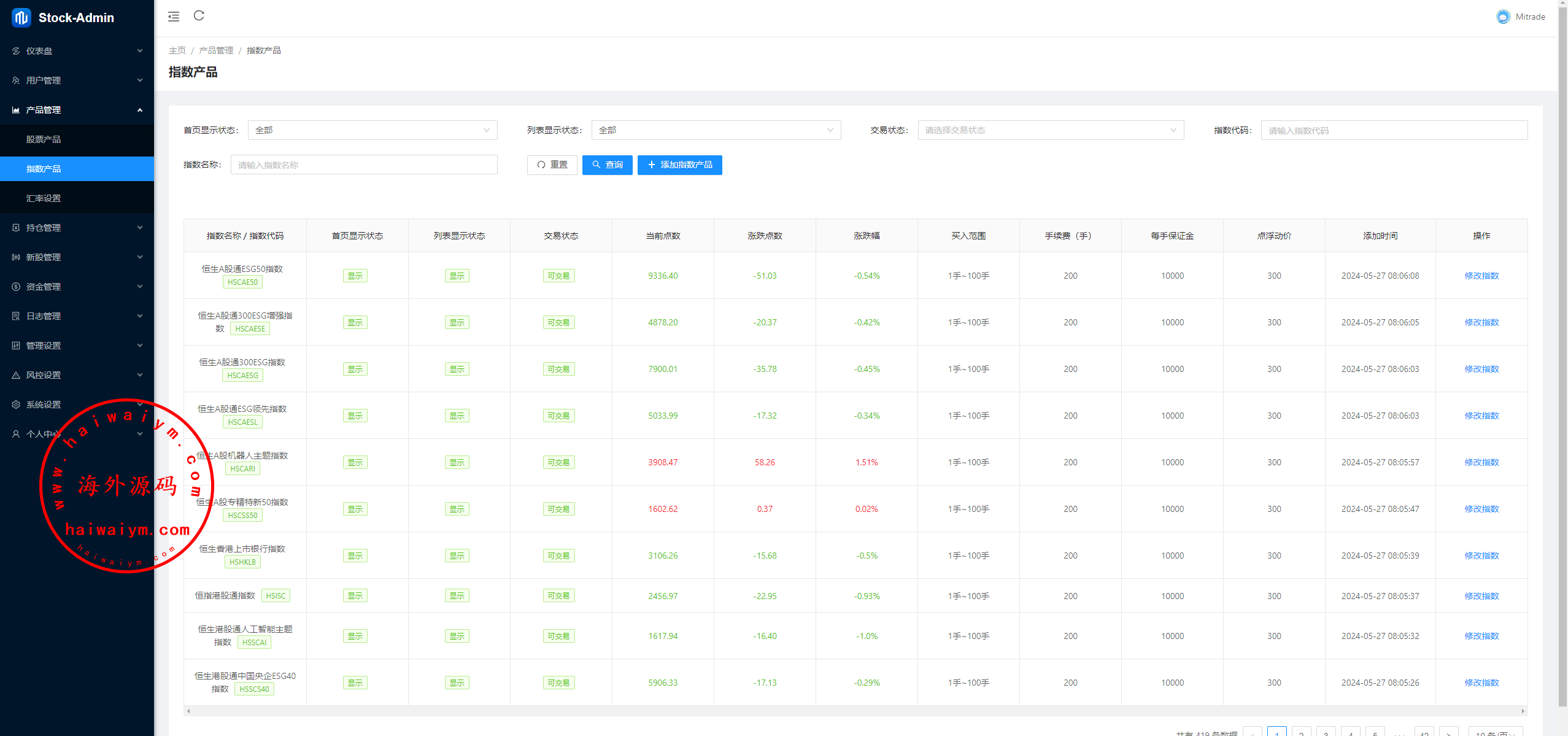Click 修改指数 link for HSCAE50 row
1568x736 pixels.
pyautogui.click(x=1481, y=276)
